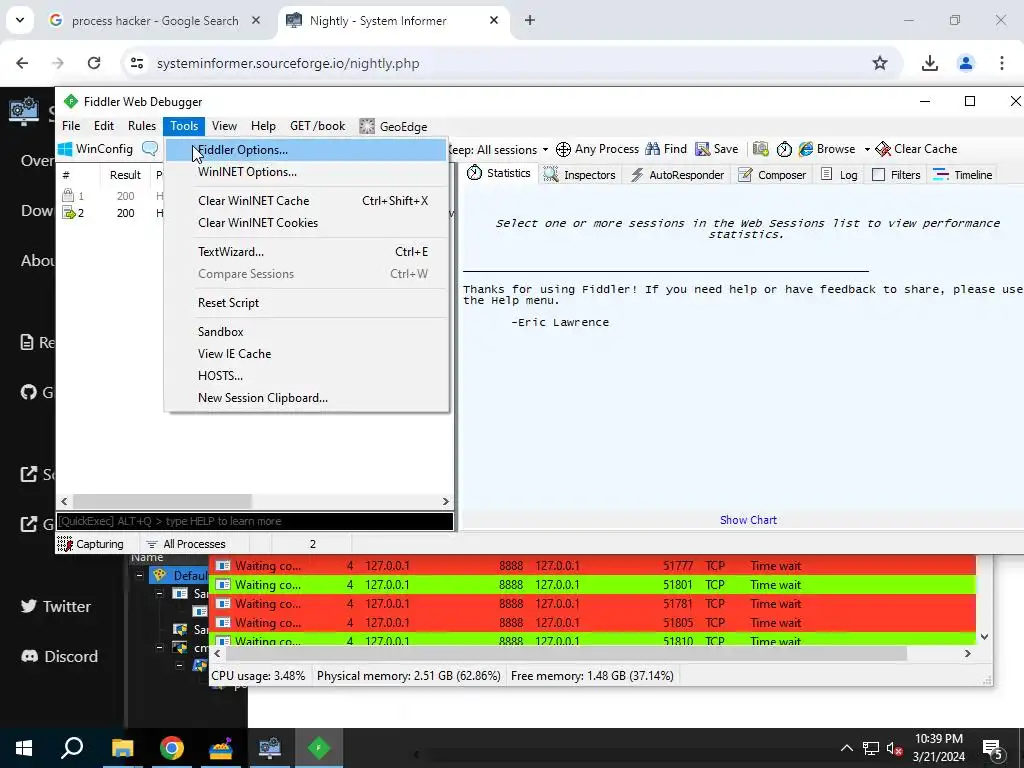
Task: Select row with local port 51801
Action: tap(593, 584)
